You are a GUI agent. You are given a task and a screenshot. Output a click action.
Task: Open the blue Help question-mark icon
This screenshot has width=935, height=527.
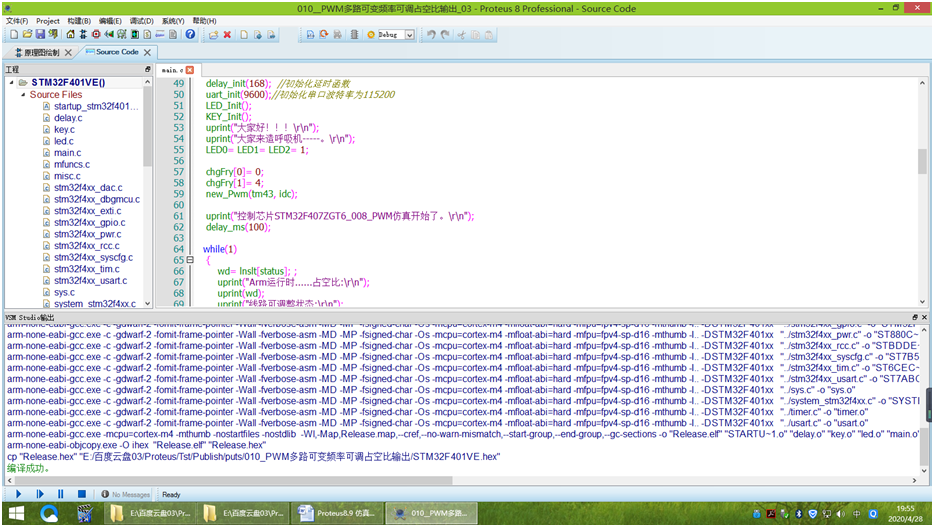[190, 35]
